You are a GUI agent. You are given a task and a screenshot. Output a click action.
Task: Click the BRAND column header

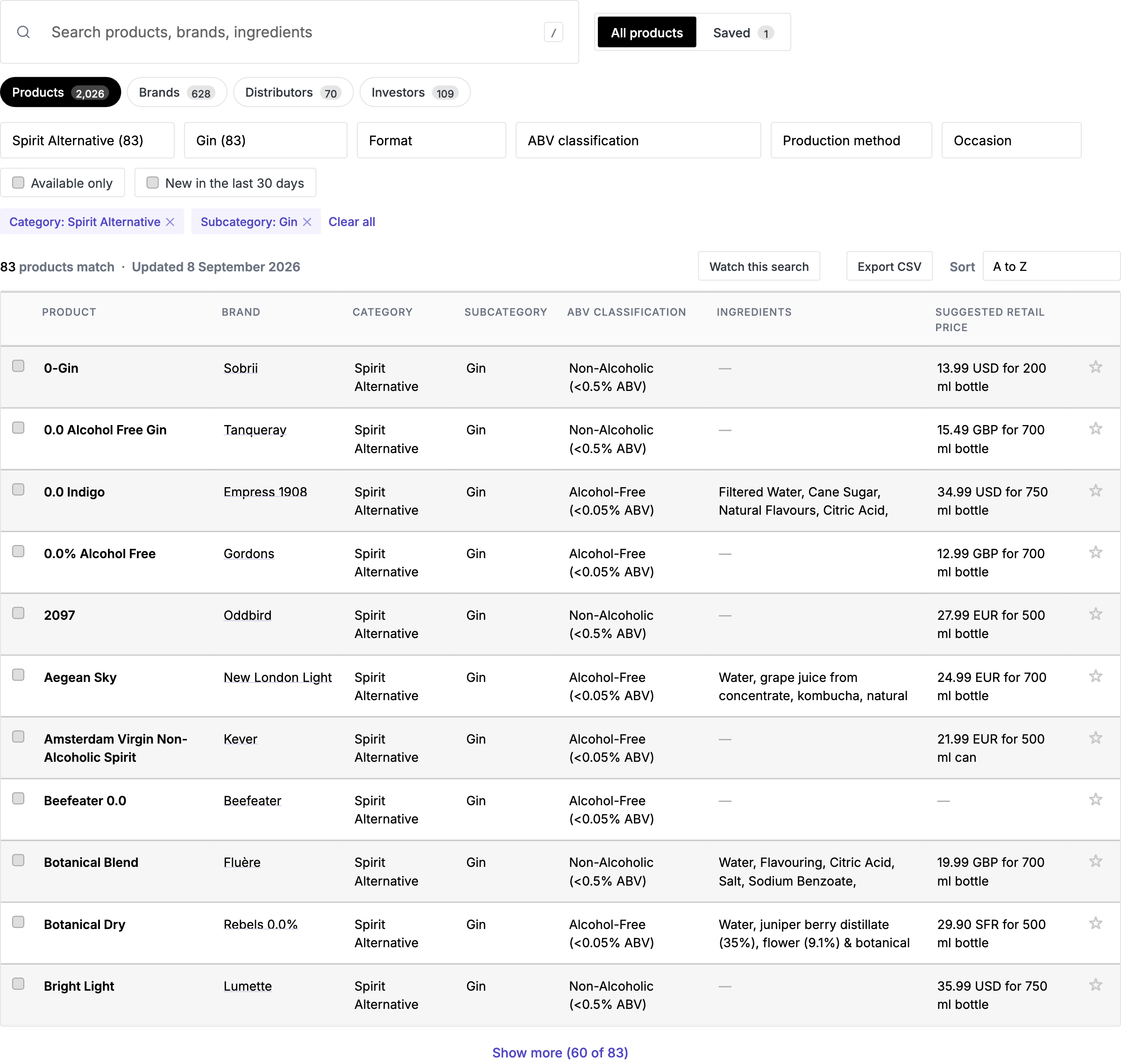(x=241, y=312)
